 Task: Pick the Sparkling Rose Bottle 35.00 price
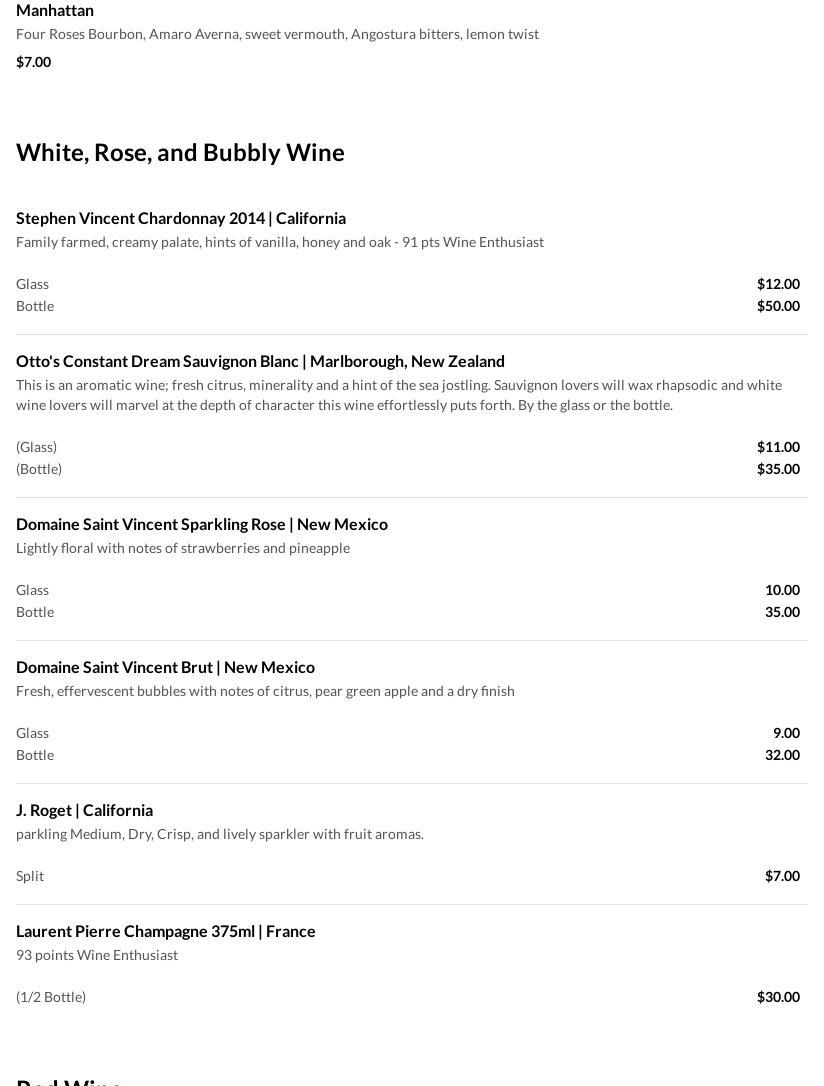[782, 612]
